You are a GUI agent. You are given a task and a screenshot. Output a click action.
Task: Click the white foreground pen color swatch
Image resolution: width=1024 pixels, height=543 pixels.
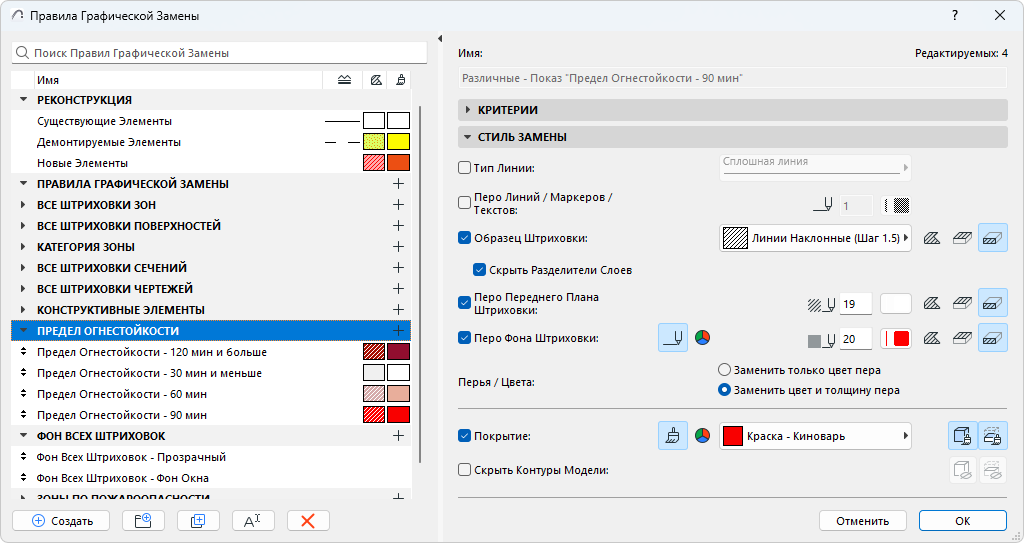point(896,304)
